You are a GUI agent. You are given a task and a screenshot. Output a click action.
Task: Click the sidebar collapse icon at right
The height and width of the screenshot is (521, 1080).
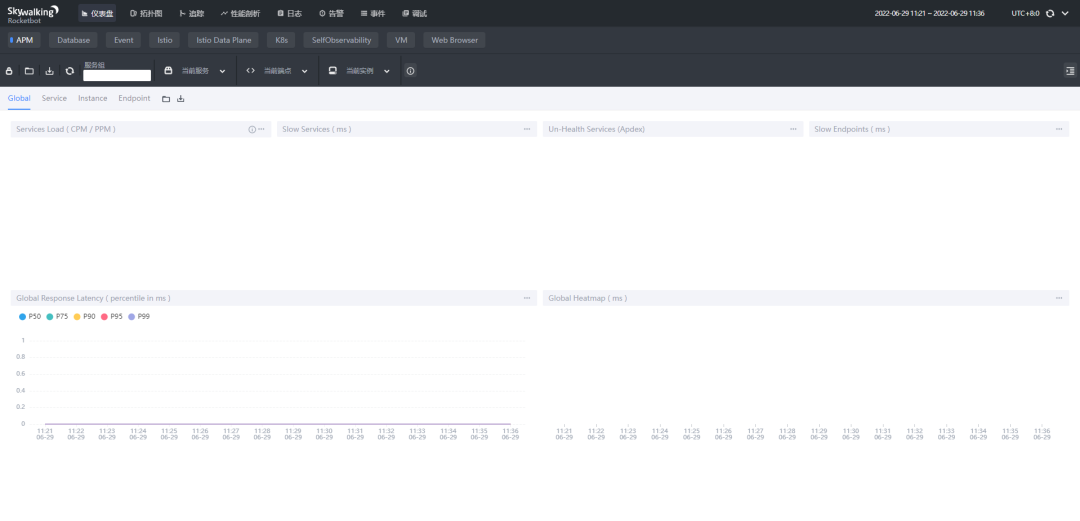point(1070,70)
